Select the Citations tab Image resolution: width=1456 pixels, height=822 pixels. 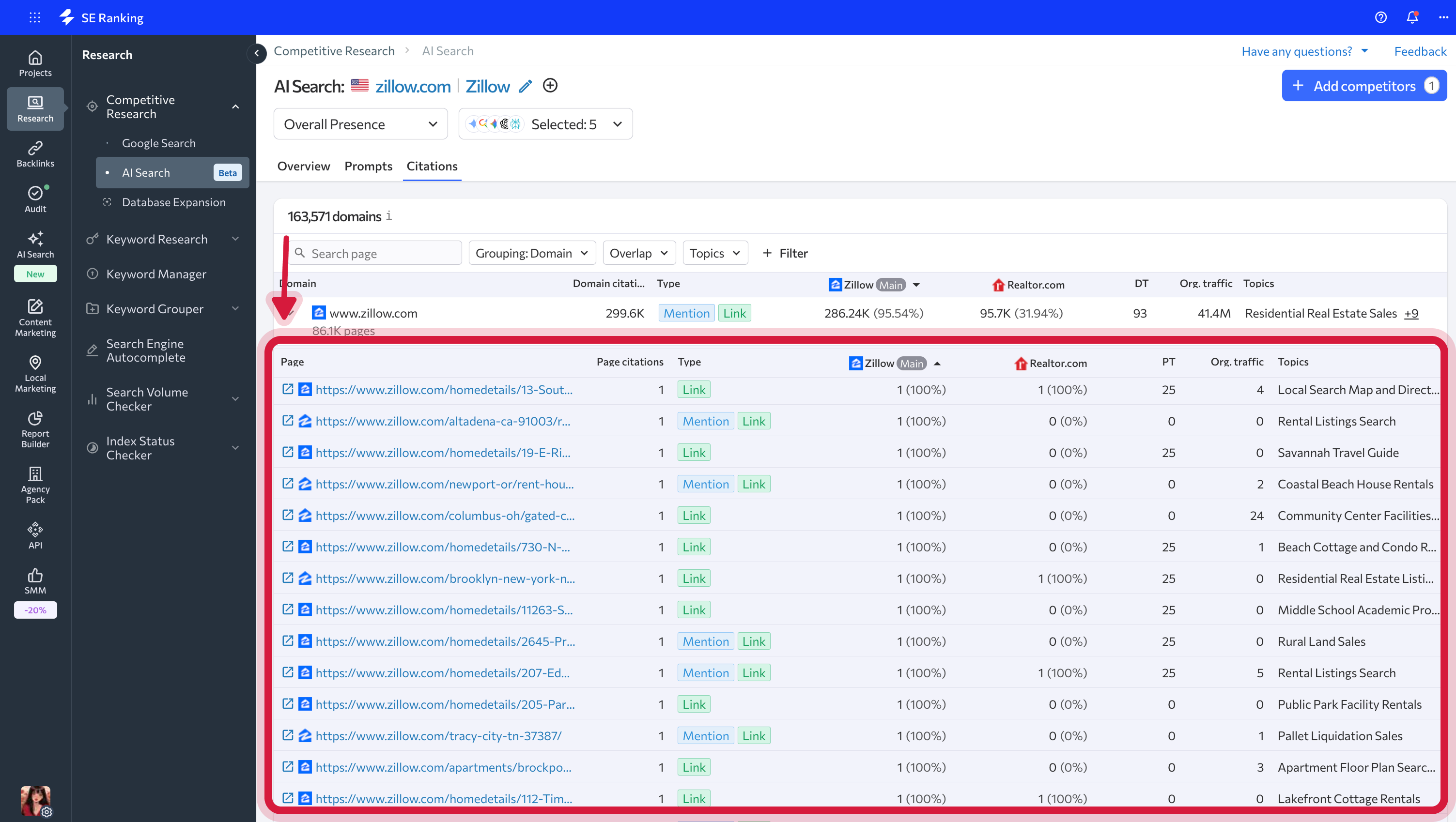click(x=433, y=166)
